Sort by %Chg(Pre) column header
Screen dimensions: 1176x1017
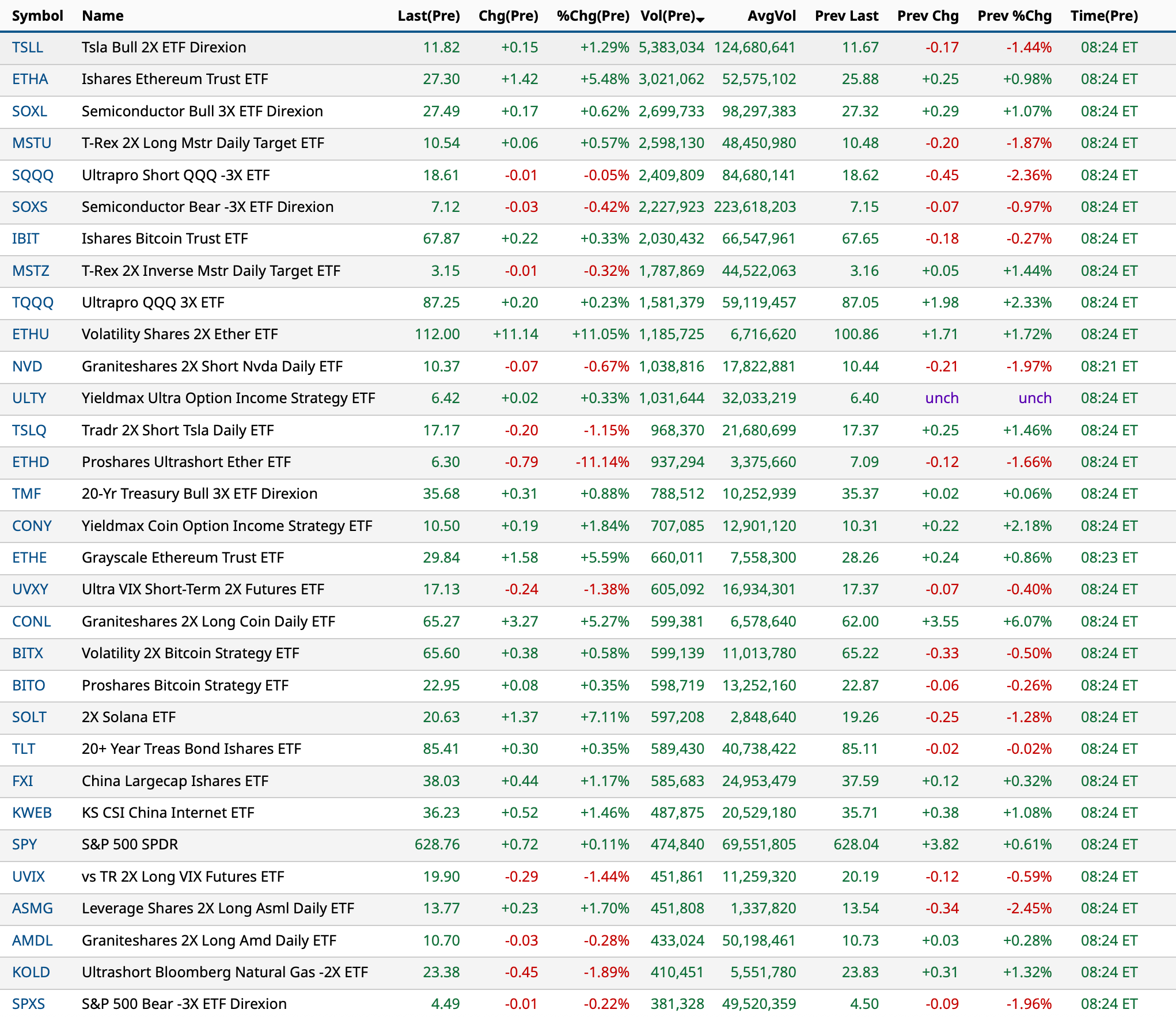click(x=593, y=16)
